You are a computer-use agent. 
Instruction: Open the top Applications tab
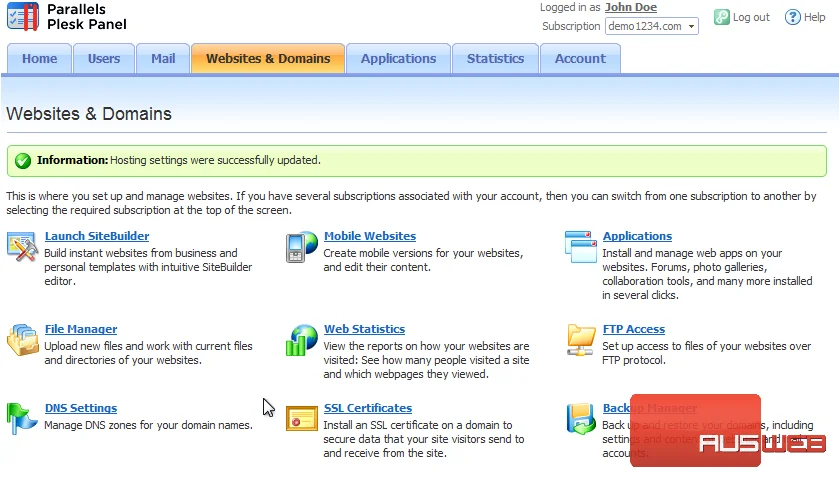tap(399, 58)
